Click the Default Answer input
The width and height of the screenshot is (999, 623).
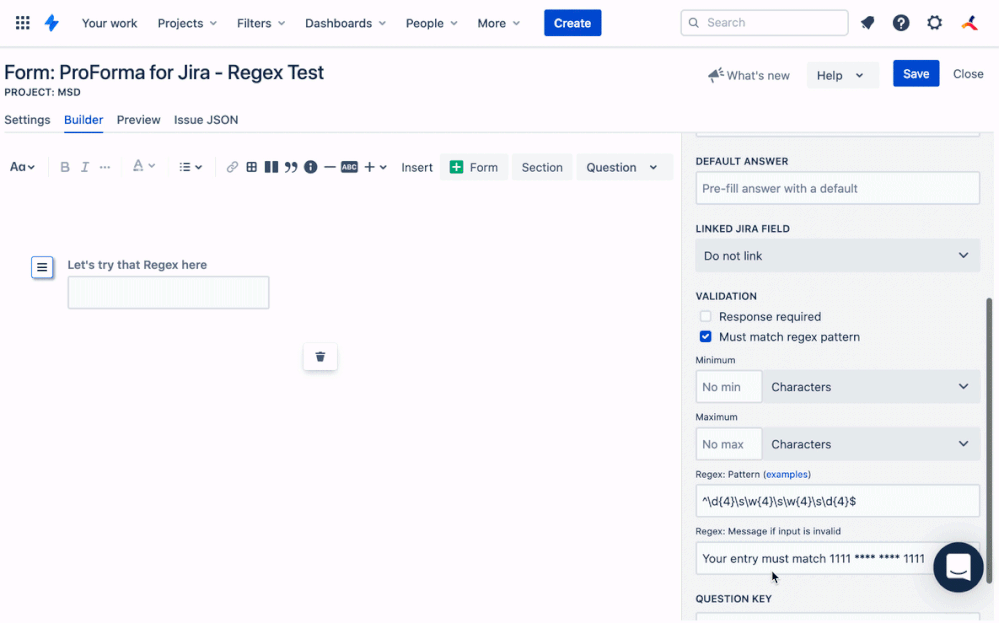click(837, 188)
